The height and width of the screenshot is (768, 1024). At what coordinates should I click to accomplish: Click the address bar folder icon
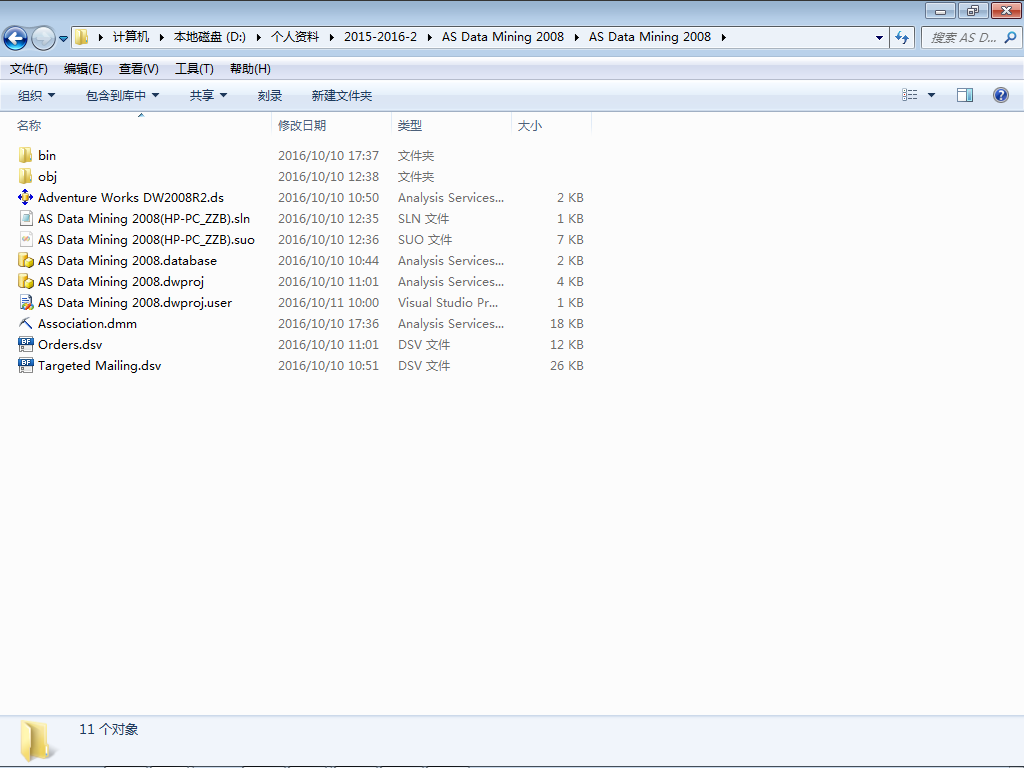pyautogui.click(x=82, y=37)
